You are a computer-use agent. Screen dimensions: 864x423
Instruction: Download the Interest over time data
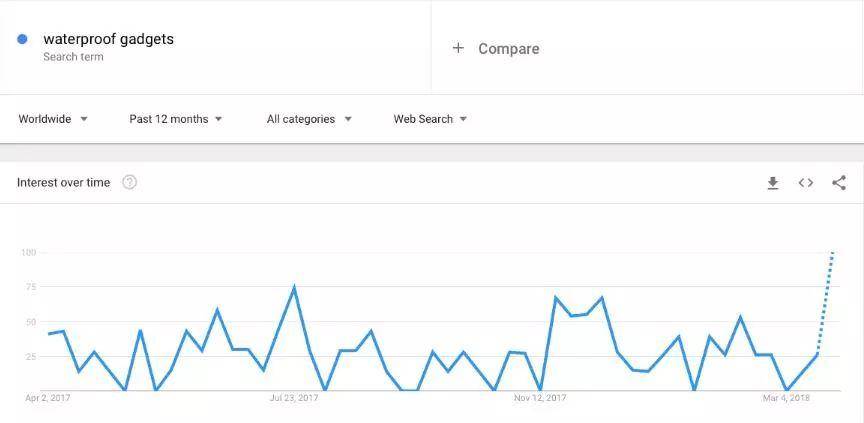point(772,183)
